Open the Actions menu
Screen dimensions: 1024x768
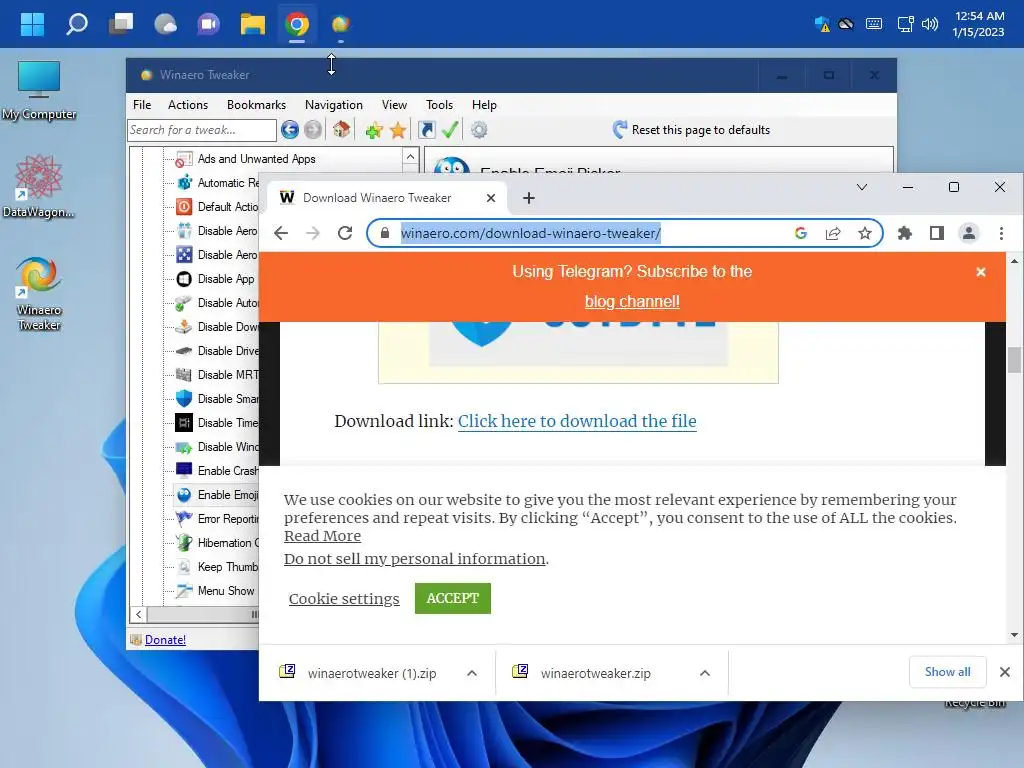click(x=187, y=104)
